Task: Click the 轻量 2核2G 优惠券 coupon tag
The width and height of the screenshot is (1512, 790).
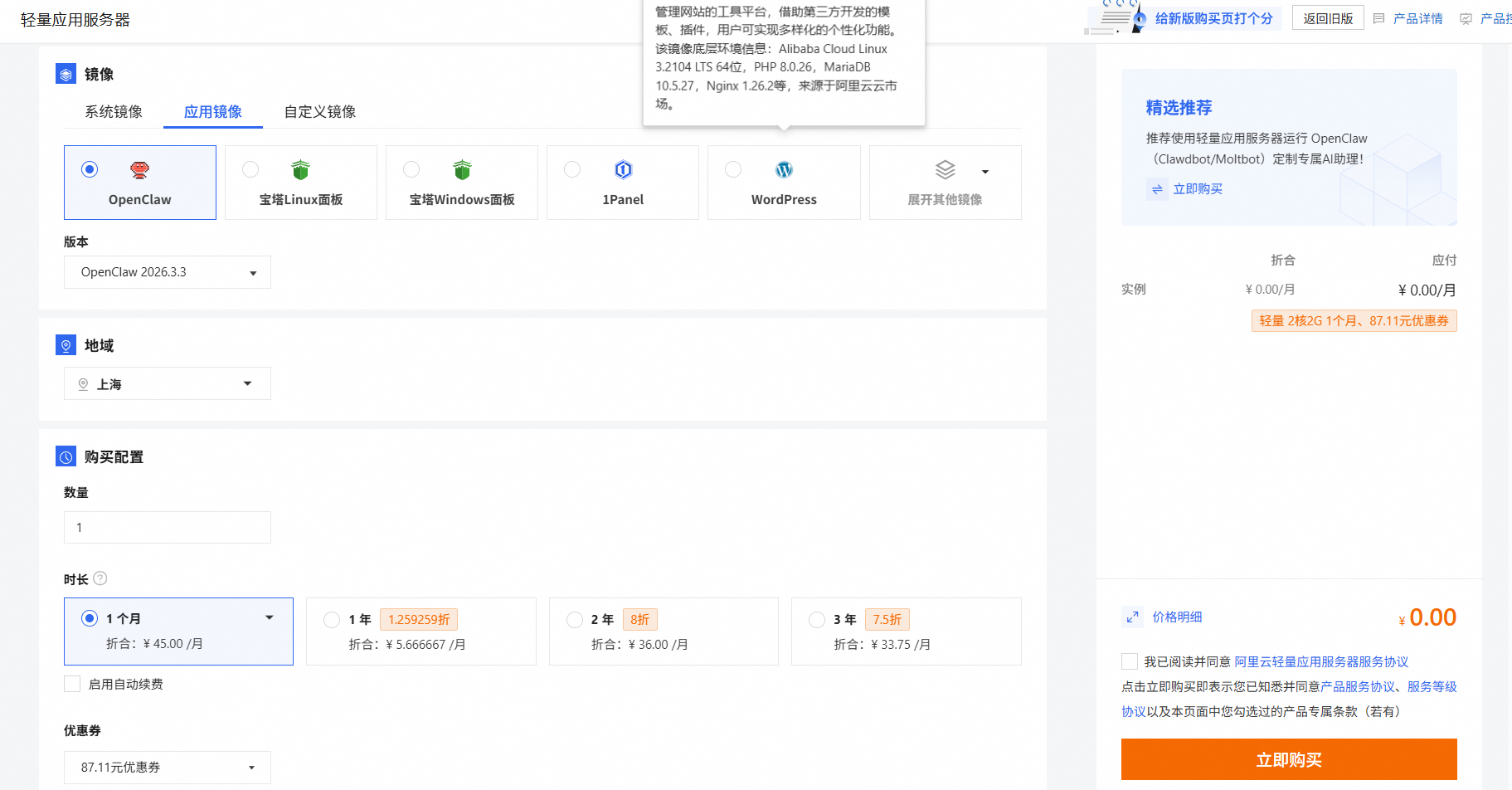Action: (1354, 320)
